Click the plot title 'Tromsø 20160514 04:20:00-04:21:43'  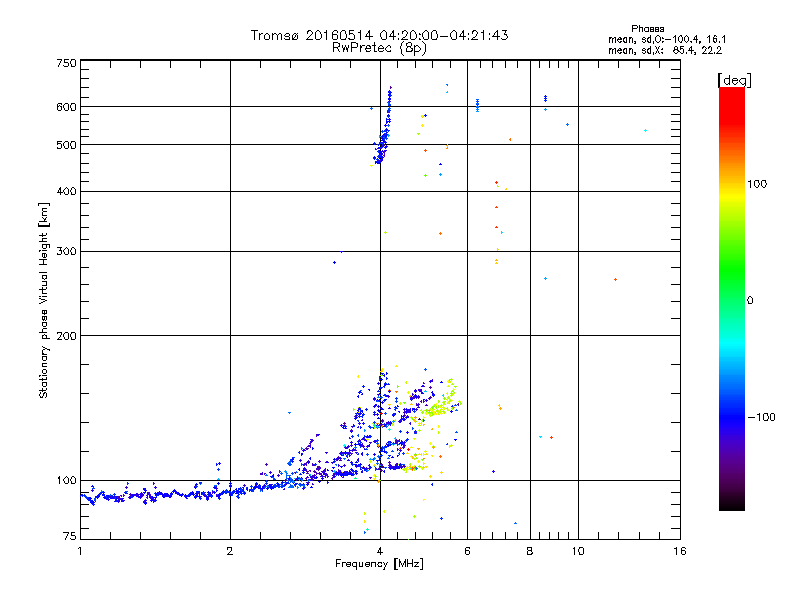(379, 35)
